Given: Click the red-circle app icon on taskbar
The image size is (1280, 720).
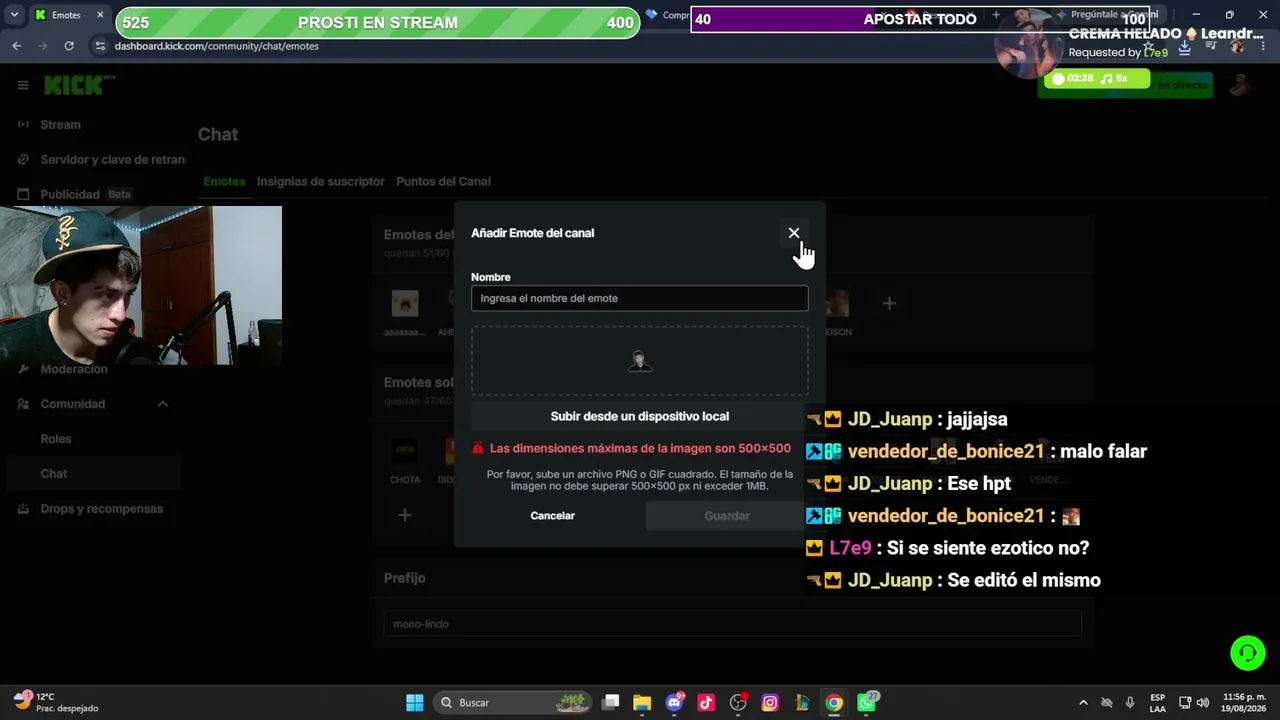Looking at the screenshot, I should (x=738, y=703).
